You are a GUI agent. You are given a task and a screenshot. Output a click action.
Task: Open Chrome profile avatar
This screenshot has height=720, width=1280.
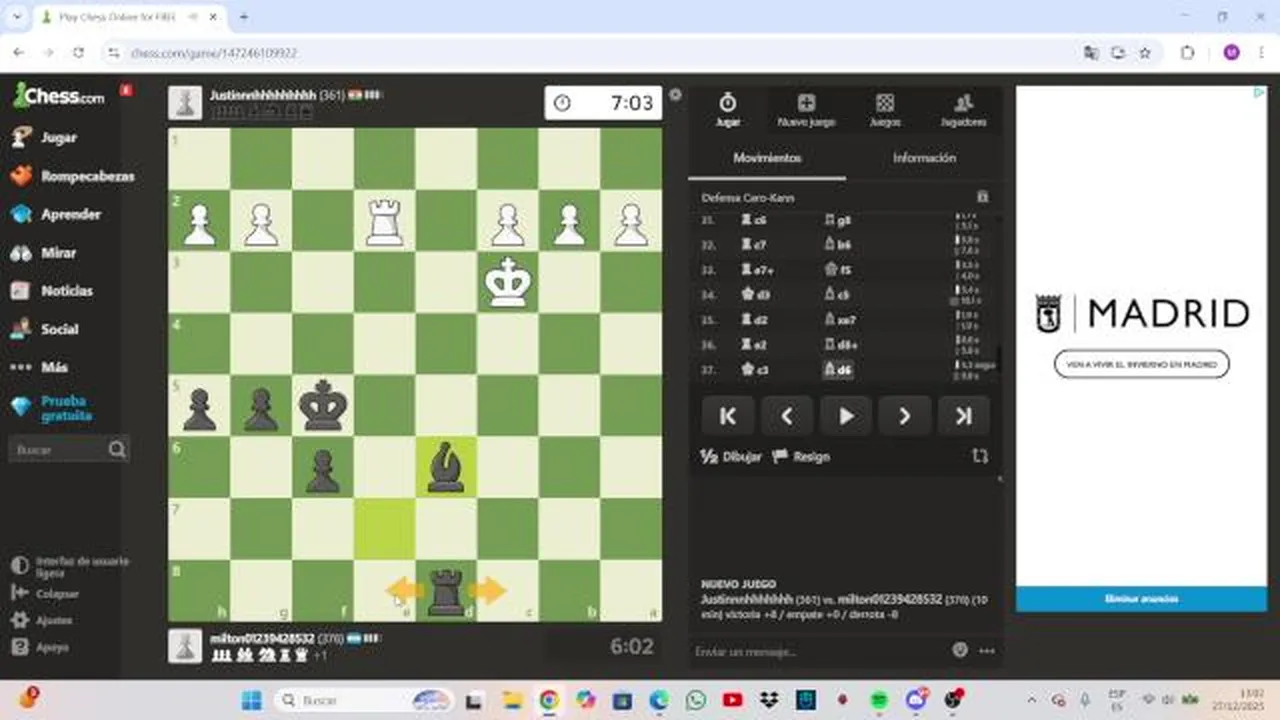coord(1231,53)
